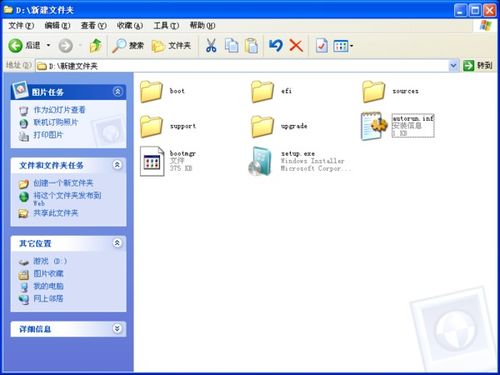Click the 'upgrade' folder name text
Screen dimensions: 500x375
294,126
